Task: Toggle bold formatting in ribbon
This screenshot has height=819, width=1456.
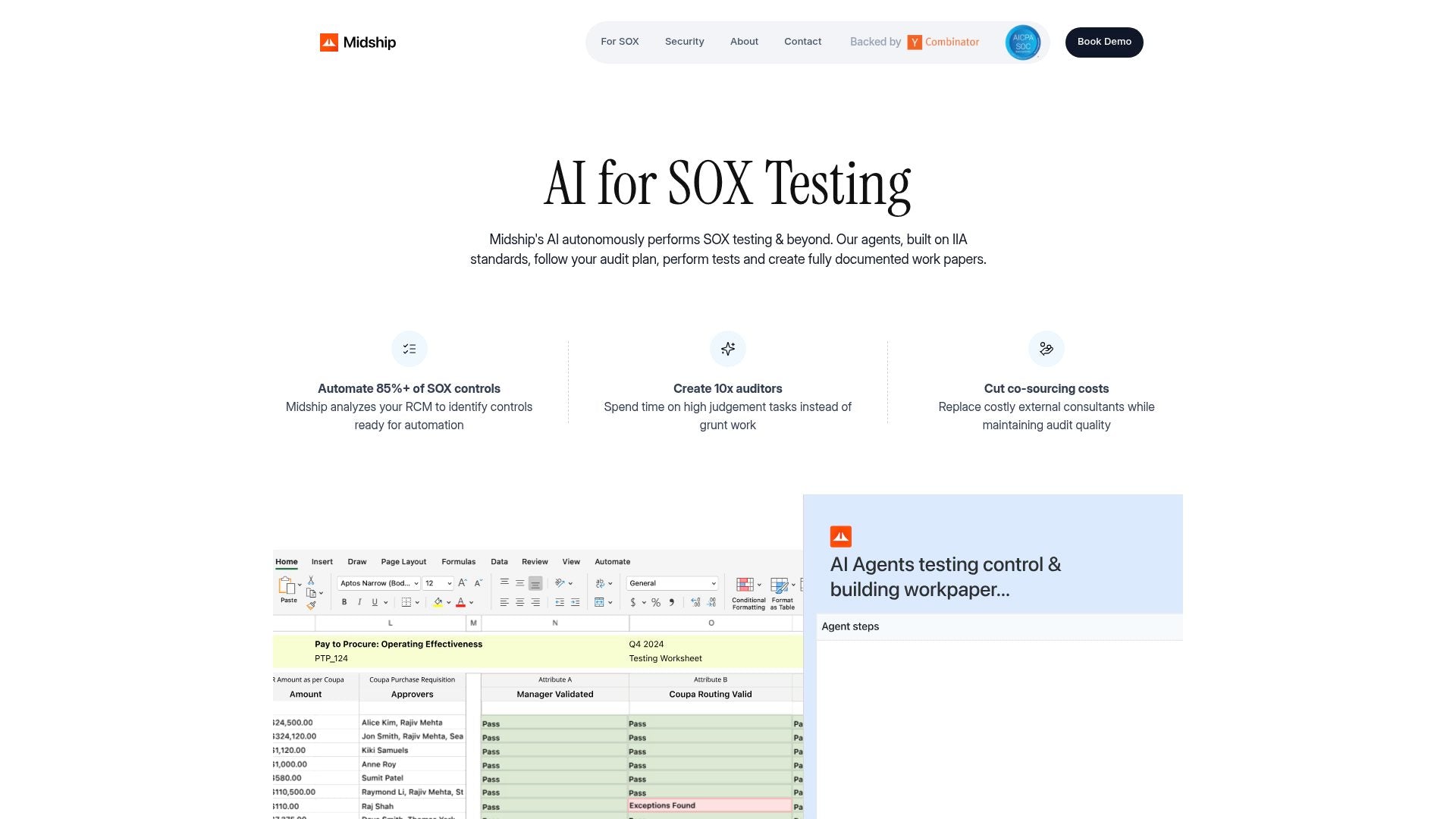Action: point(344,603)
